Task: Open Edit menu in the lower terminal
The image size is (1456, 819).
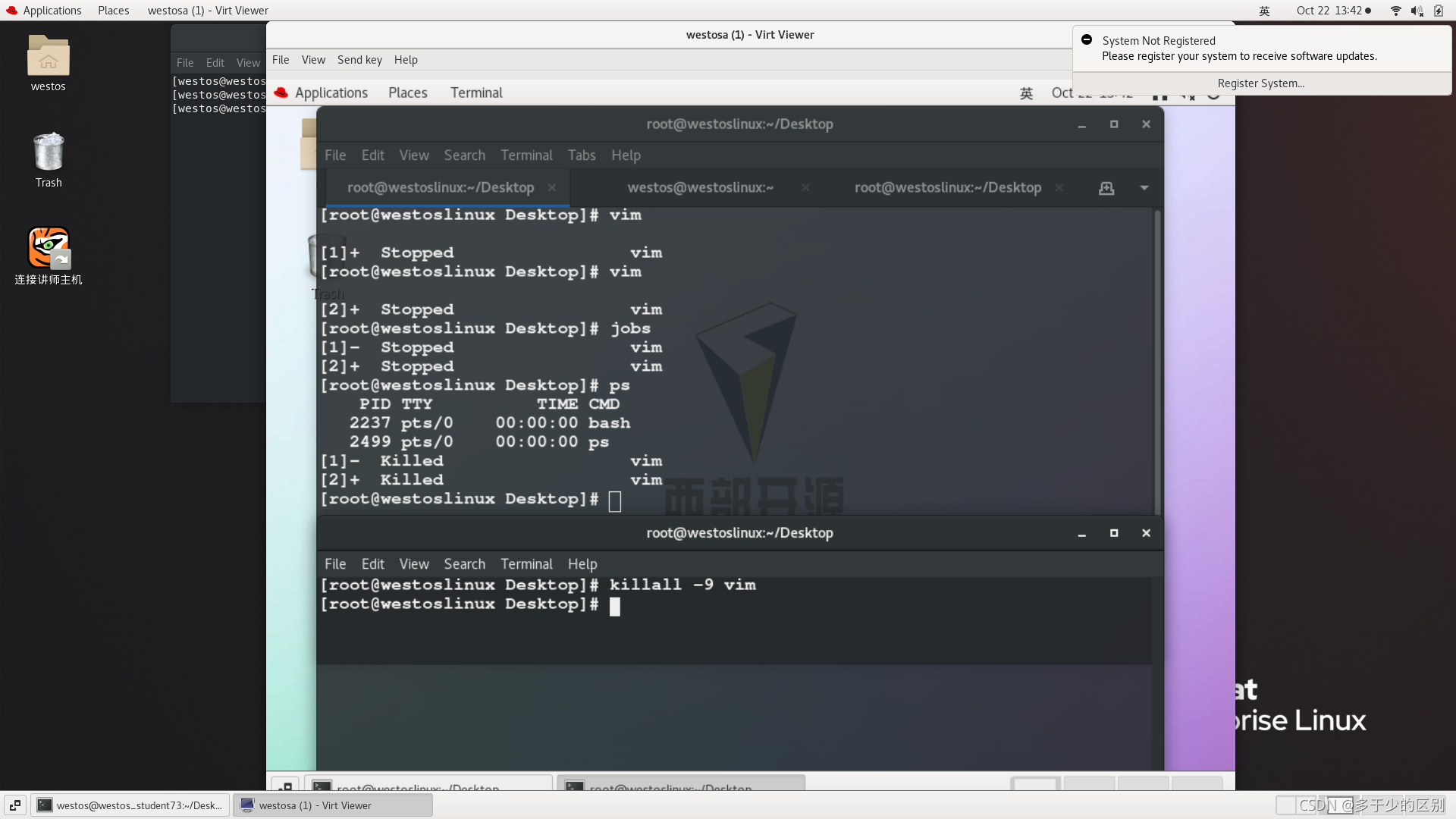Action: point(372,564)
